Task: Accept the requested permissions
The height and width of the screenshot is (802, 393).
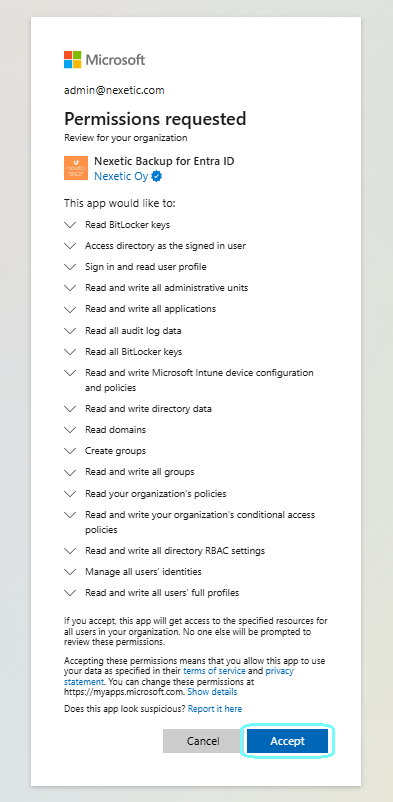Action: (x=288, y=741)
